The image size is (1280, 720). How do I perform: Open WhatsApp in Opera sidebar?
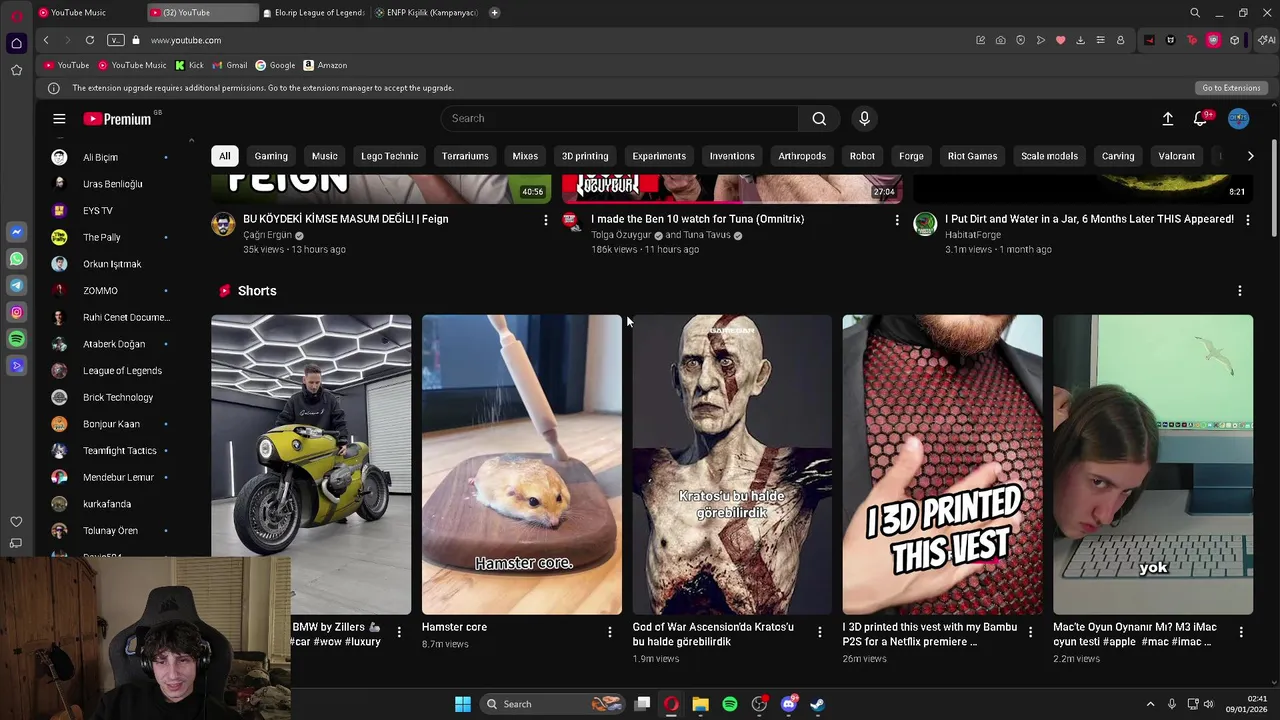(16, 259)
